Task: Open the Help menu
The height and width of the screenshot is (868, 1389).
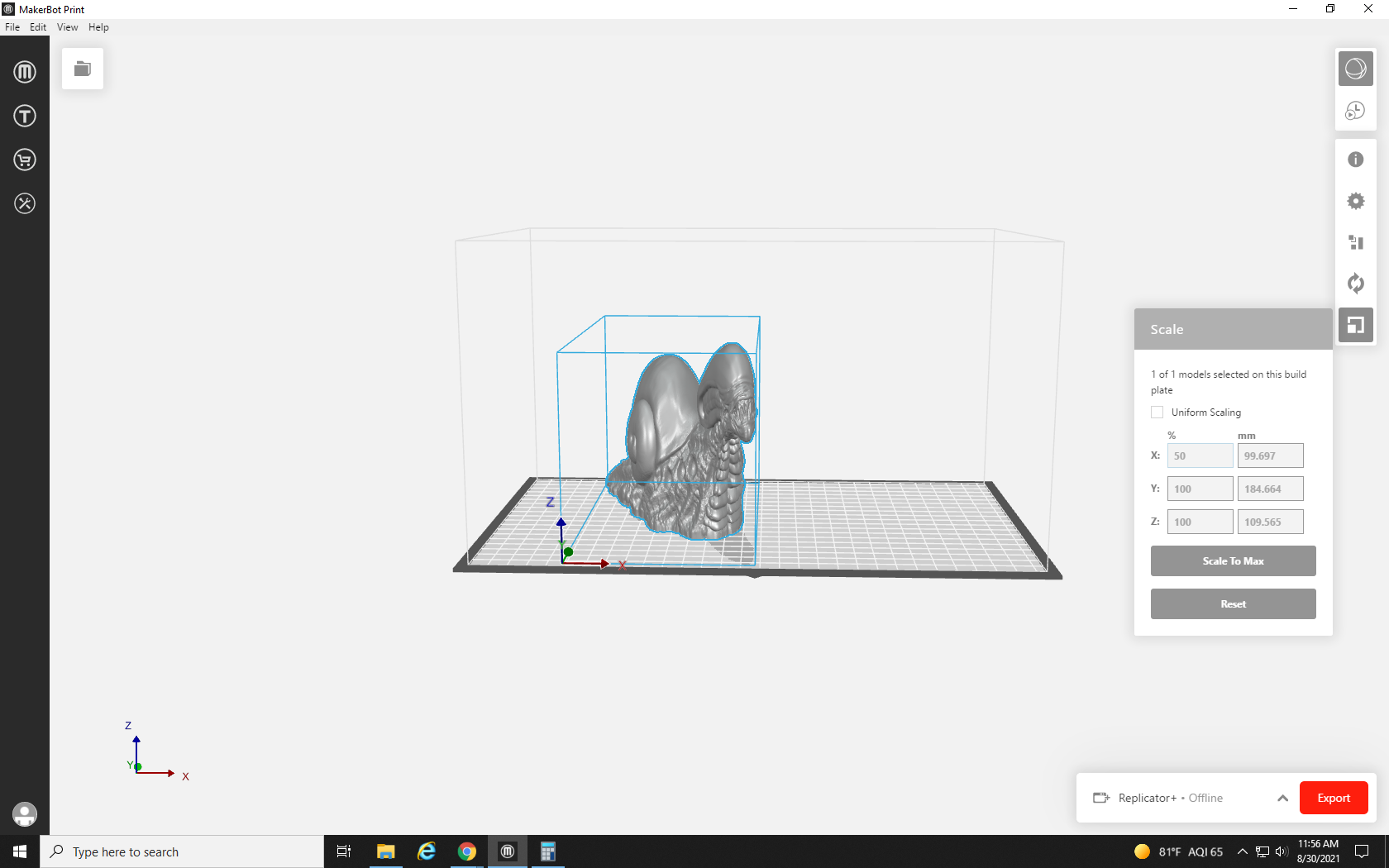Action: click(x=98, y=27)
